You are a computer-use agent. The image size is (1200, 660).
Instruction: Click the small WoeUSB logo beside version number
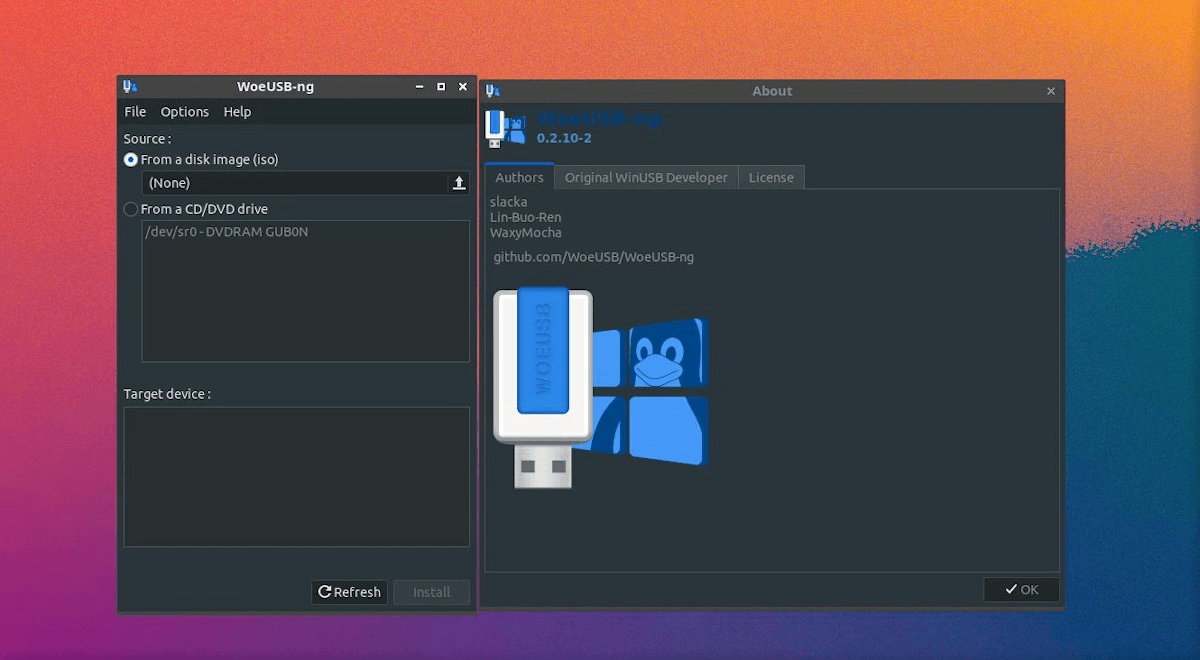tap(505, 129)
